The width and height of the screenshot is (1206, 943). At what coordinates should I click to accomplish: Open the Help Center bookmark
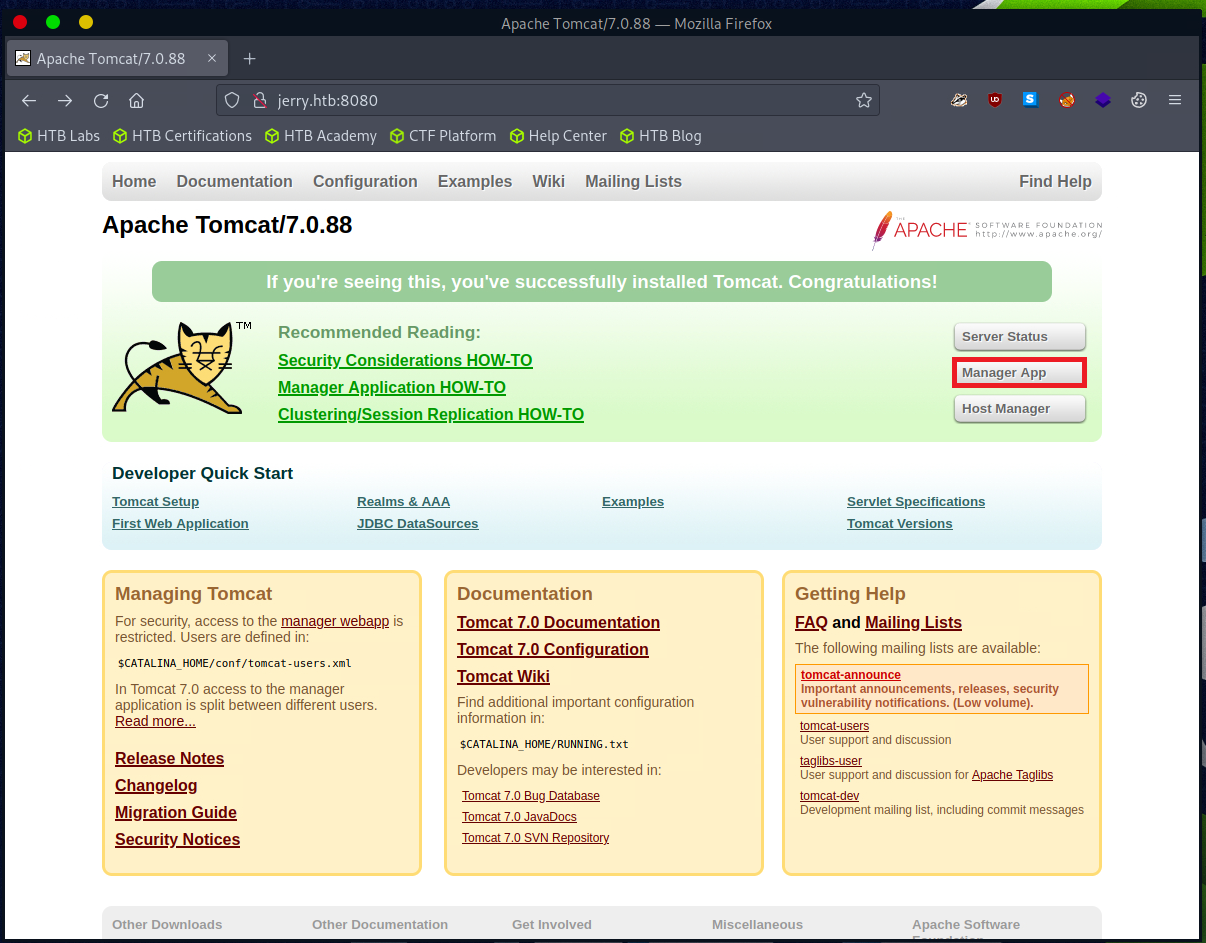click(558, 136)
